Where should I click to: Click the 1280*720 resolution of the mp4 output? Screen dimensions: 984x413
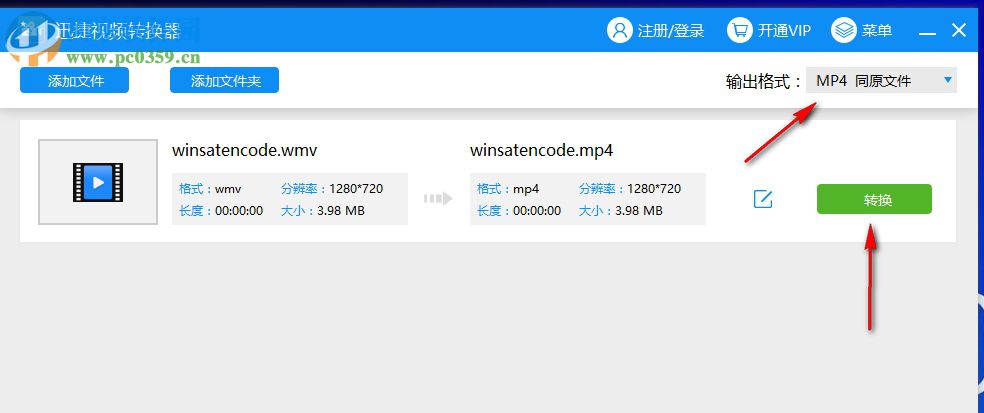pos(654,189)
